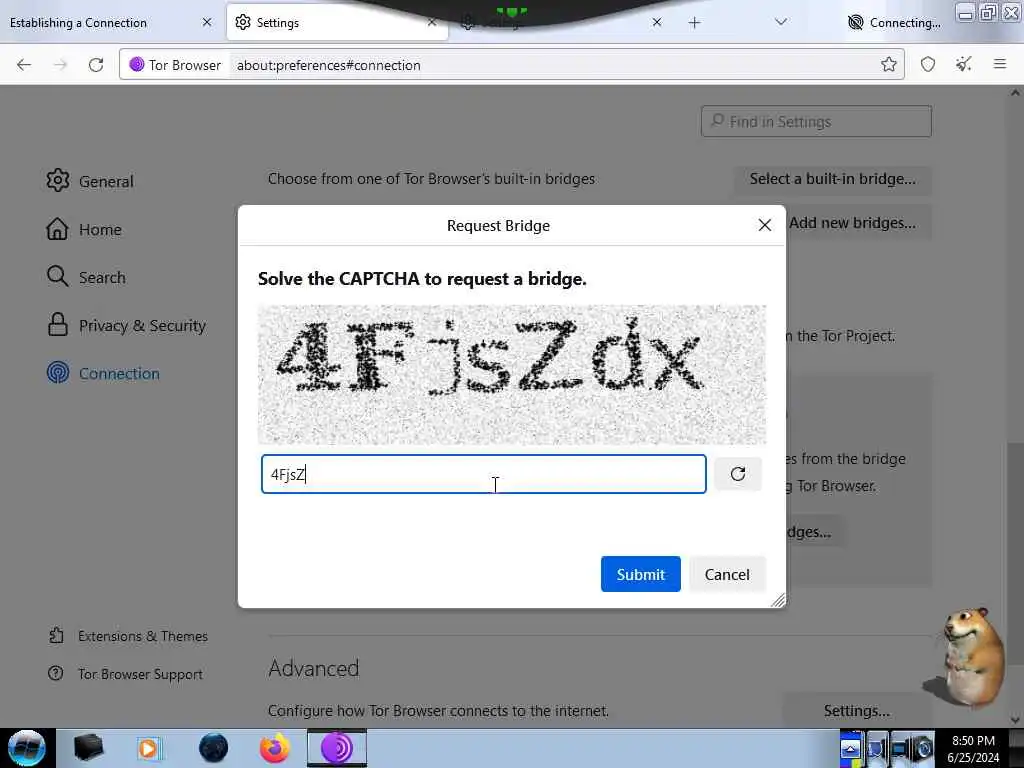The image size is (1024, 768).
Task: Go forward with the forward arrow
Action: tap(60, 65)
